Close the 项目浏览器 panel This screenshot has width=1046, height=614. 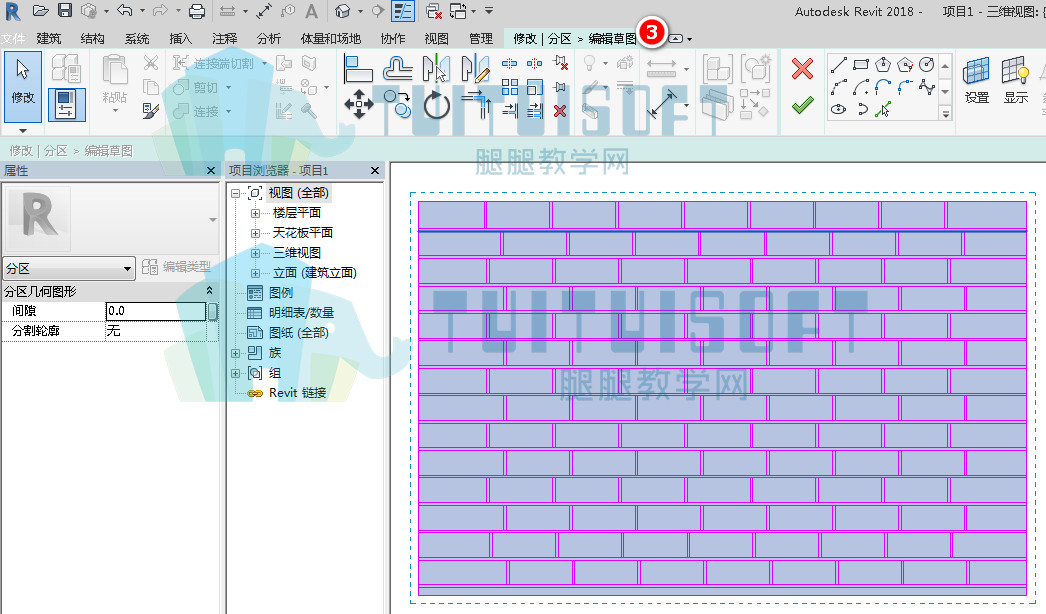[375, 171]
